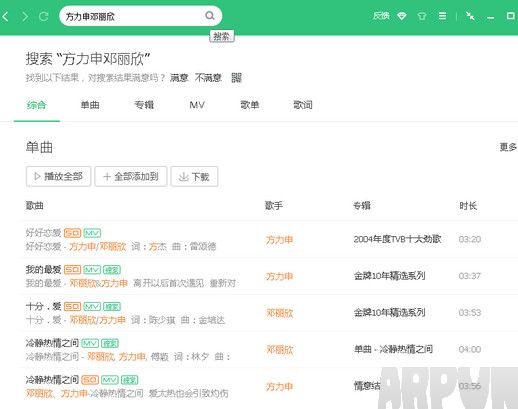
Task: Click the QR code icon beside 不满意
Action: 236,78
